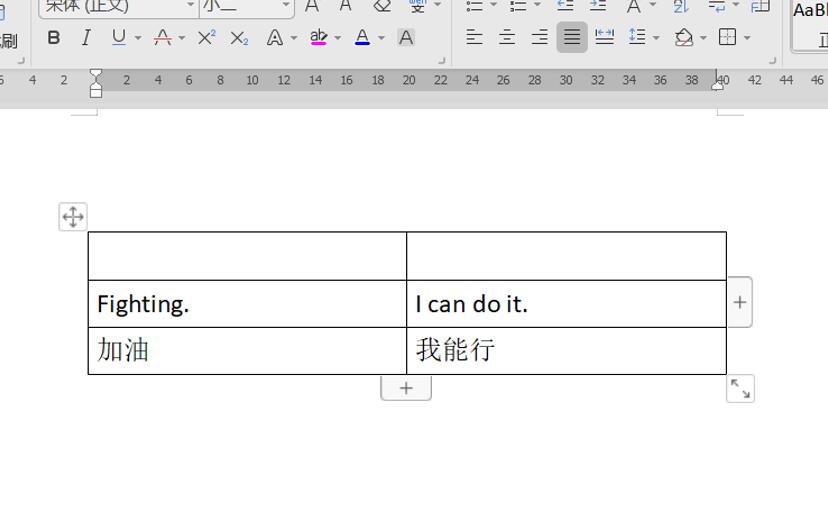Click the text effects outlined A icon
Screen dimensions: 828x505
(275, 38)
